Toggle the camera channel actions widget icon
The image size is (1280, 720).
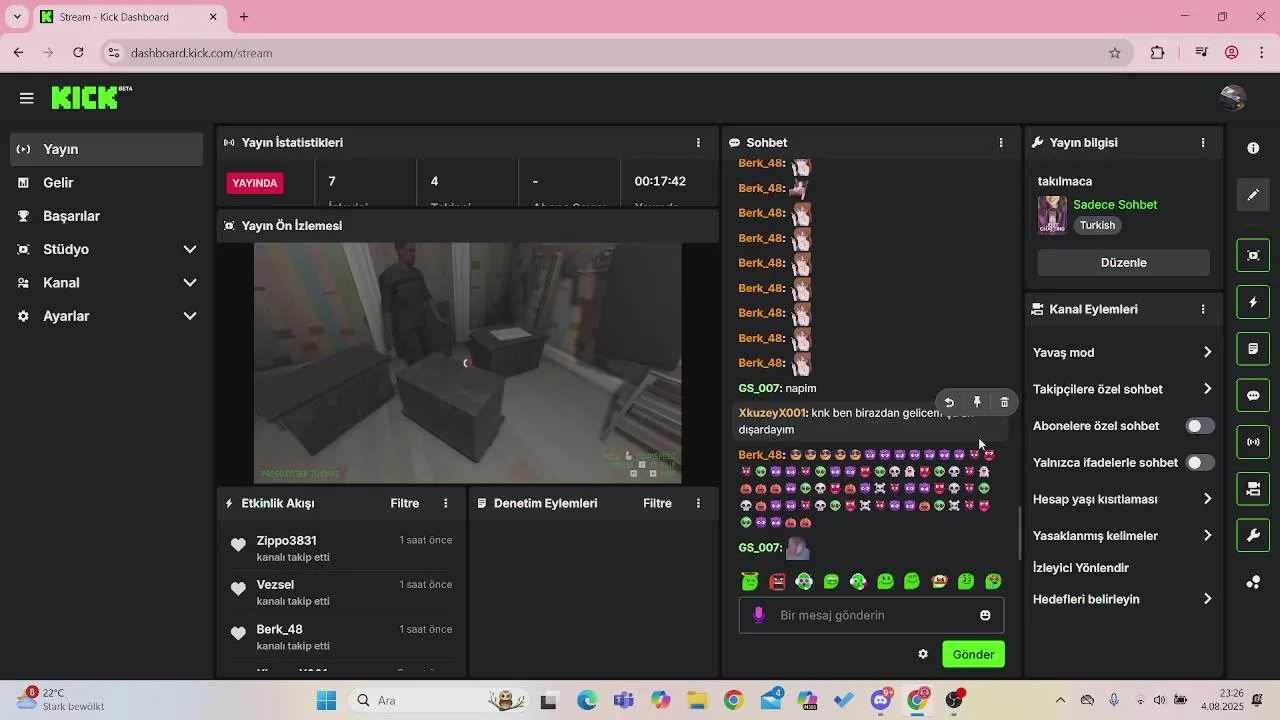(1253, 489)
